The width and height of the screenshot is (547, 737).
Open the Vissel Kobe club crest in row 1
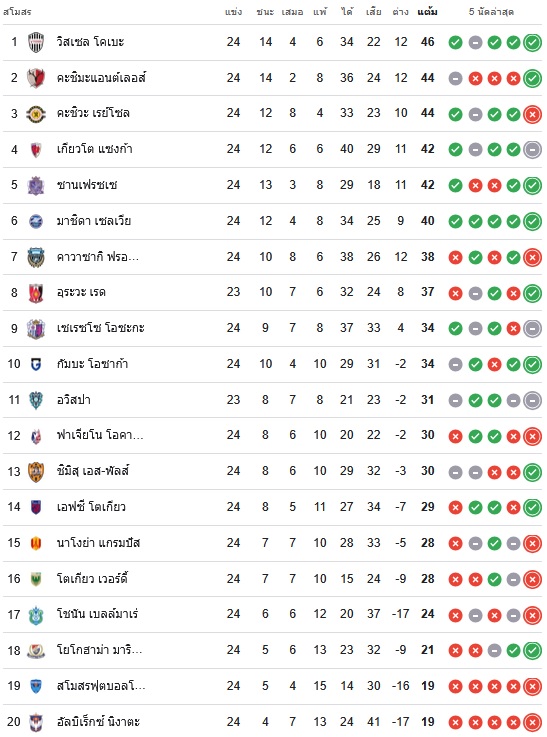(36, 42)
